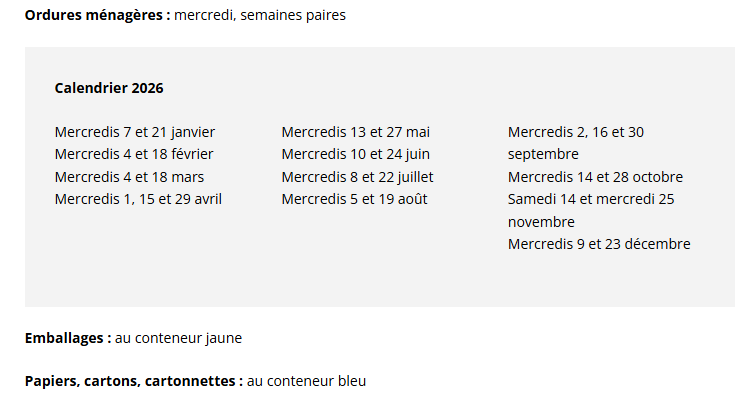
Task: Click the 'Ordures ménagères :' bold label
Action: (97, 16)
